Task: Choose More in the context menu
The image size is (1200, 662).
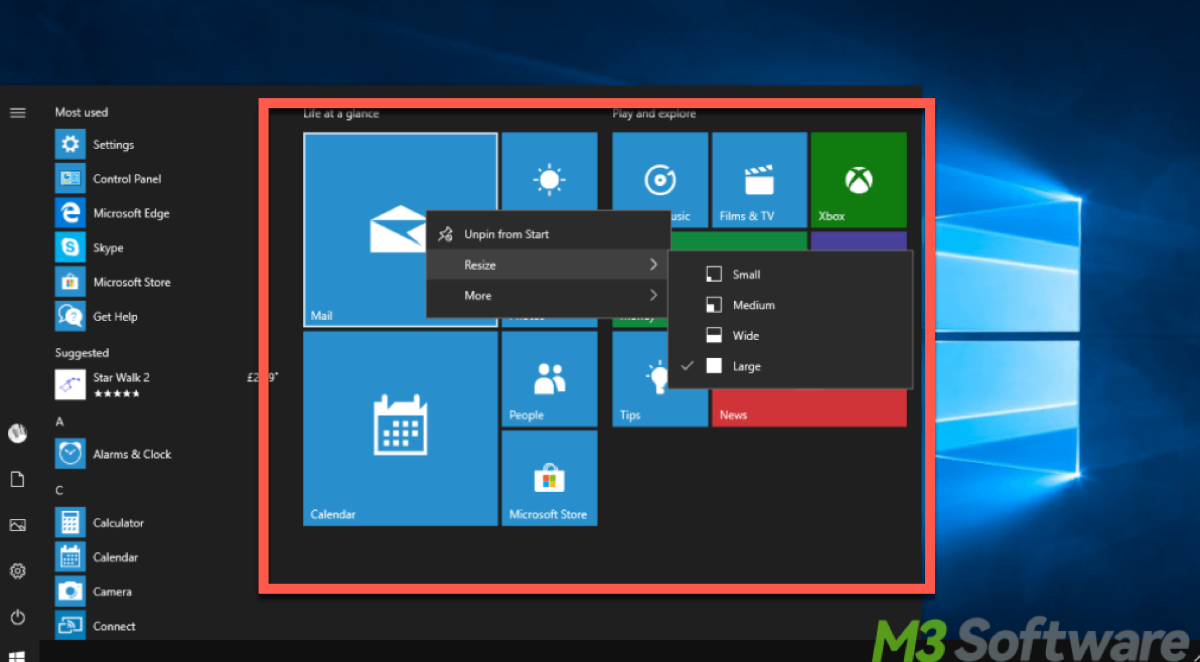Action: 548,295
